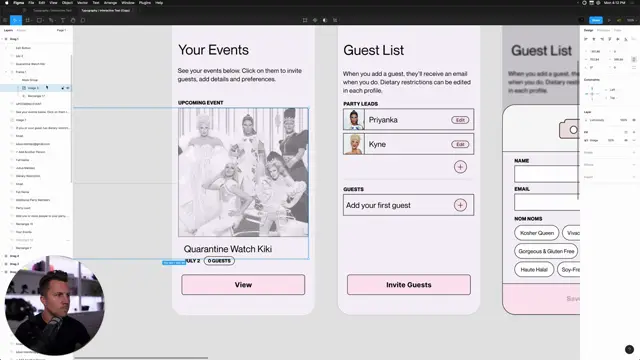
Task: Click the layers panel vertical scrollbar
Action: [x=72, y=118]
